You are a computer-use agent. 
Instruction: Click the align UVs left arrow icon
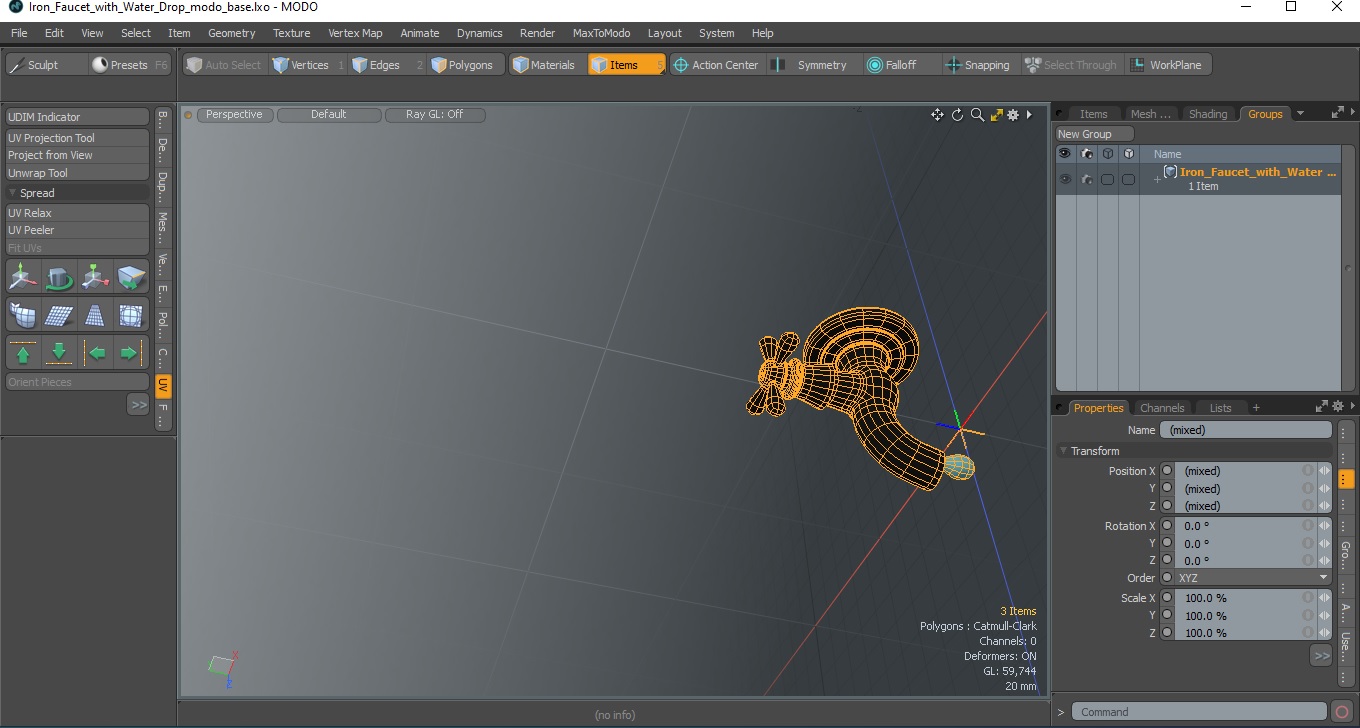point(95,353)
